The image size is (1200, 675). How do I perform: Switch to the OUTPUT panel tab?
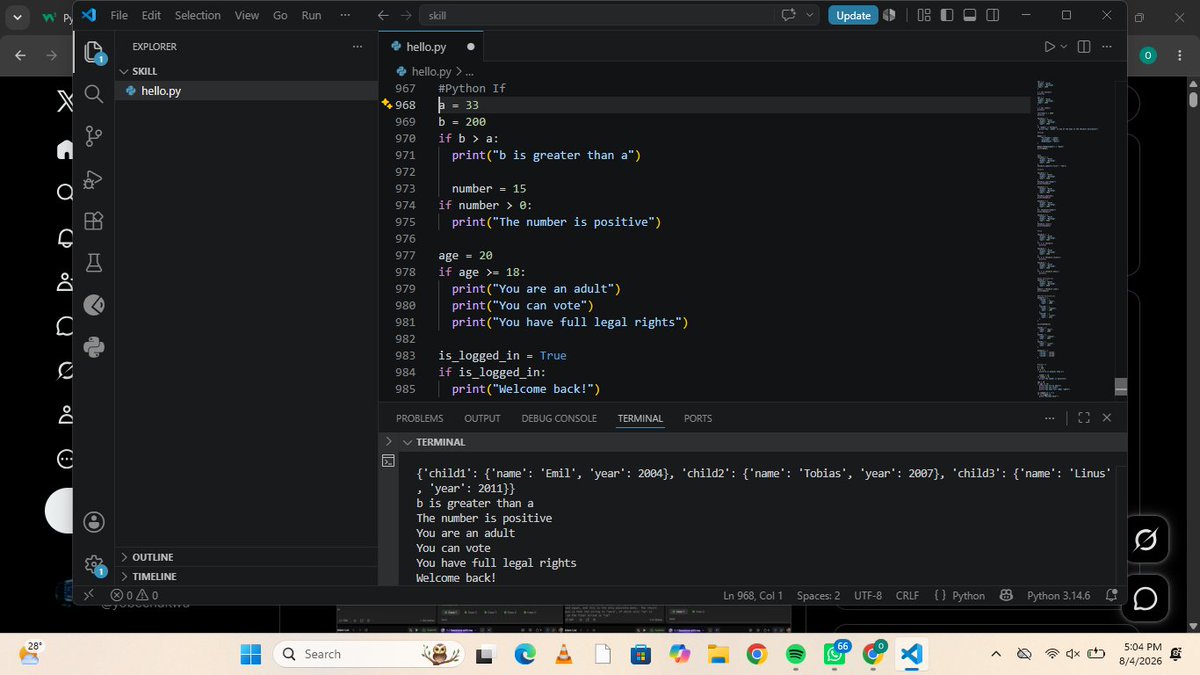[482, 418]
